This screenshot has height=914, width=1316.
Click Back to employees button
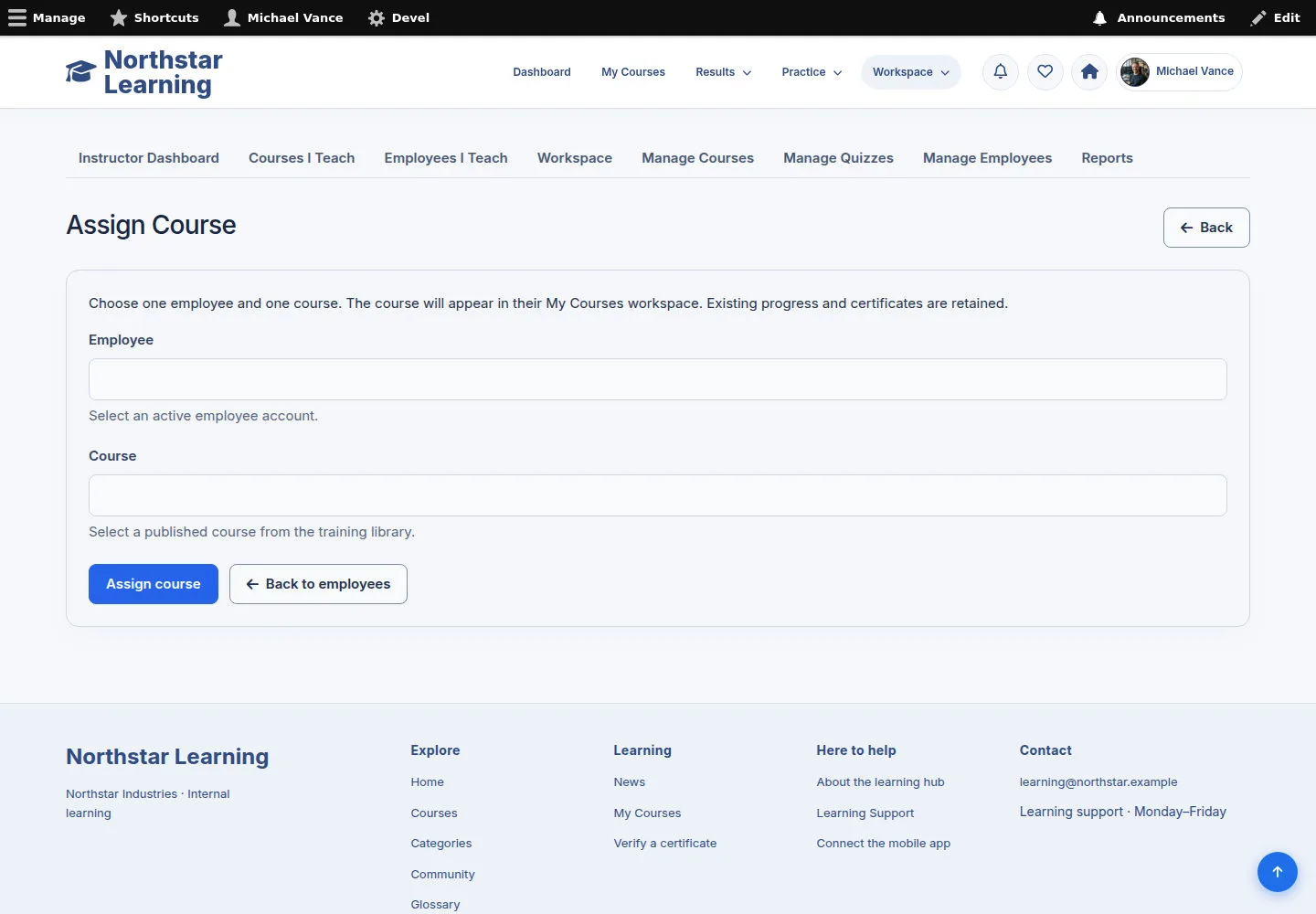pyautogui.click(x=318, y=584)
